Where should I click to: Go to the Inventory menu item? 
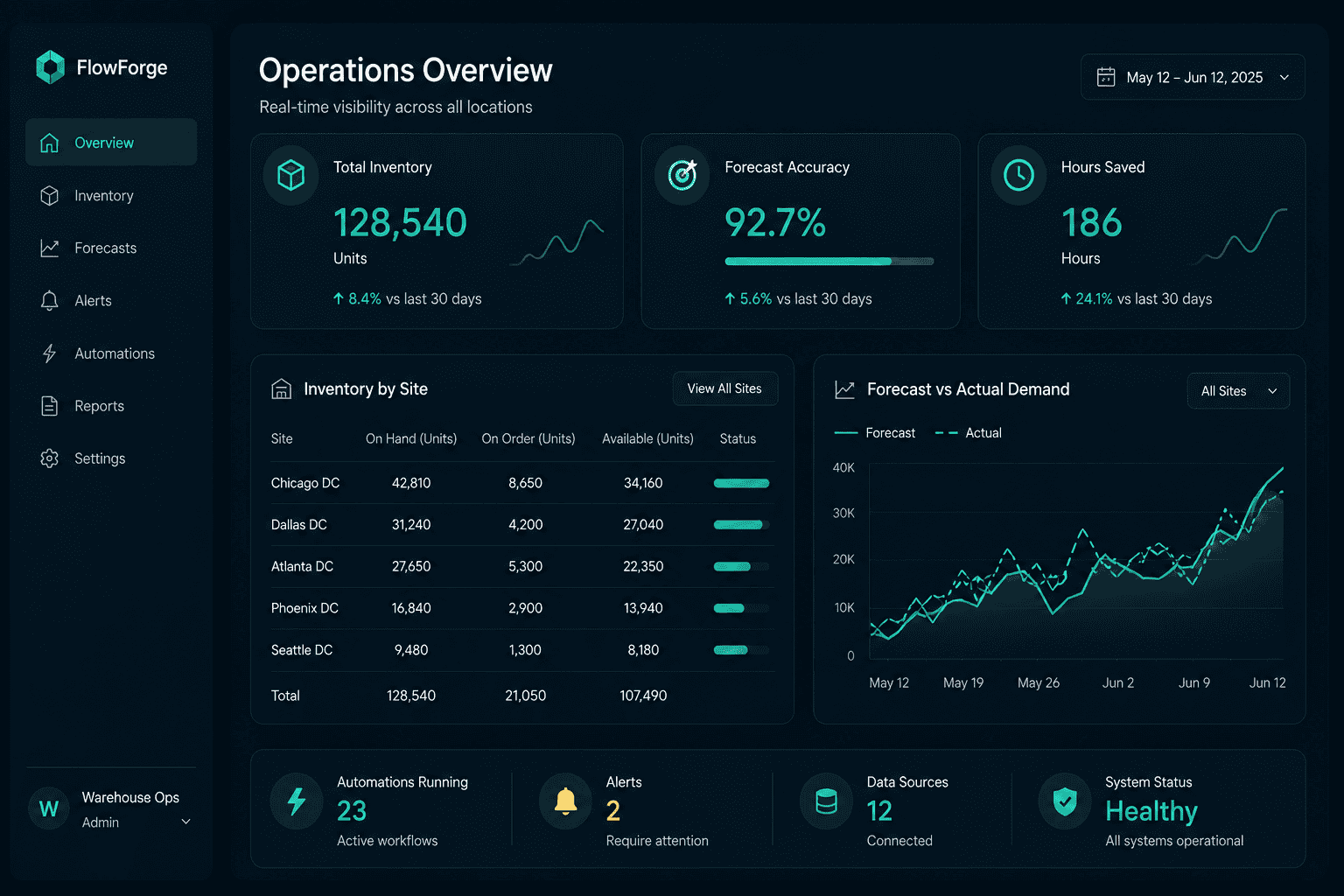click(111, 195)
